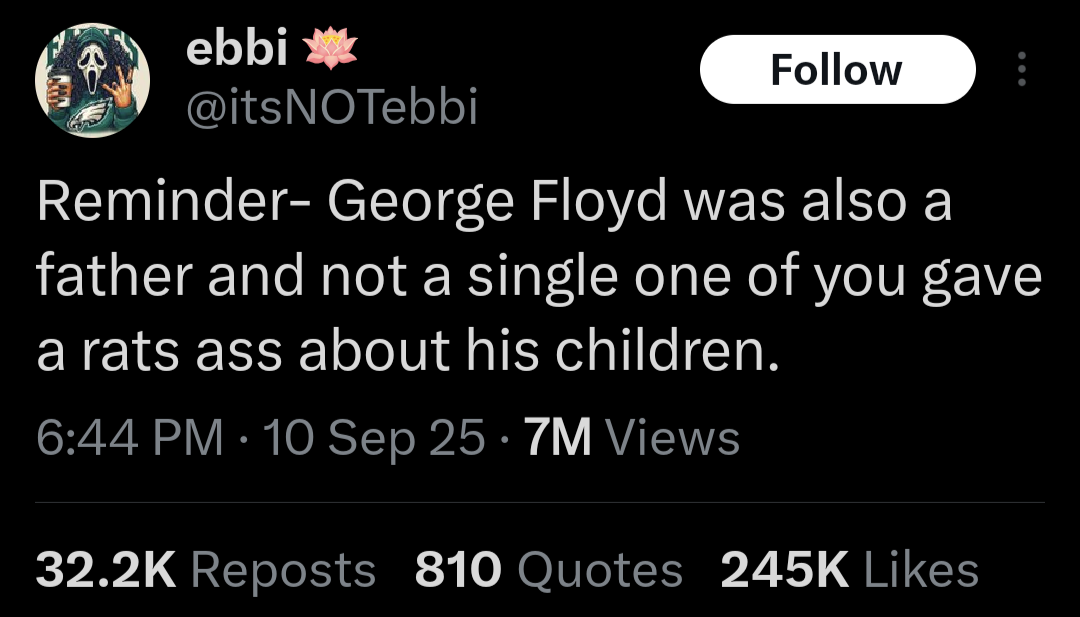Open the @itsNOTebbi handle link

[332, 108]
